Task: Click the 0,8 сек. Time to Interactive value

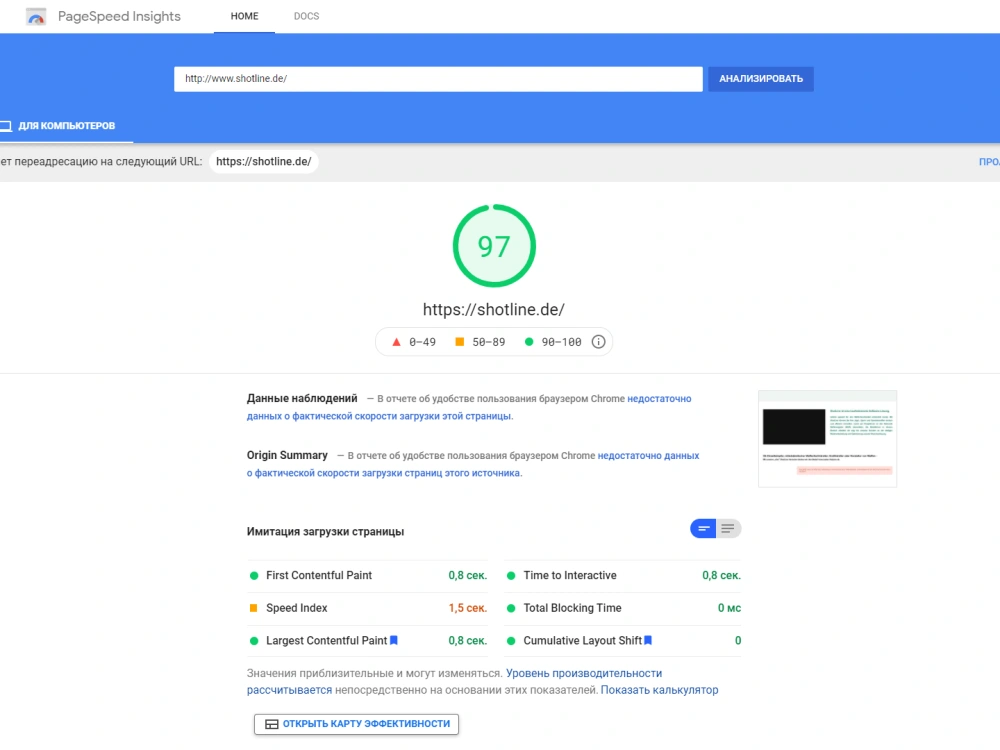Action: coord(721,575)
